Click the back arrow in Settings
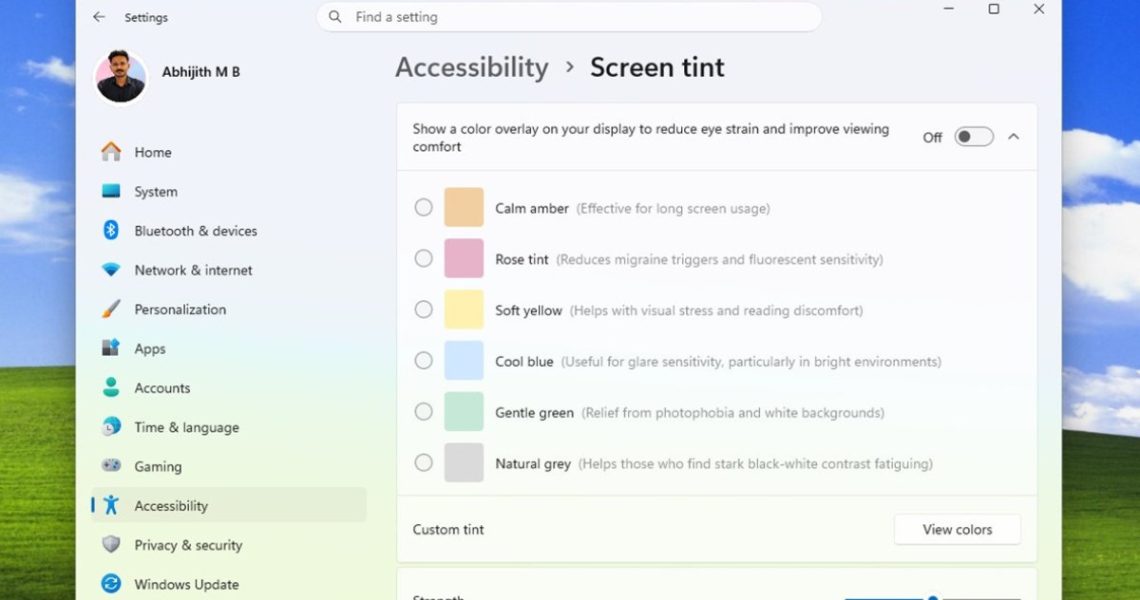The width and height of the screenshot is (1140, 600). pyautogui.click(x=99, y=17)
